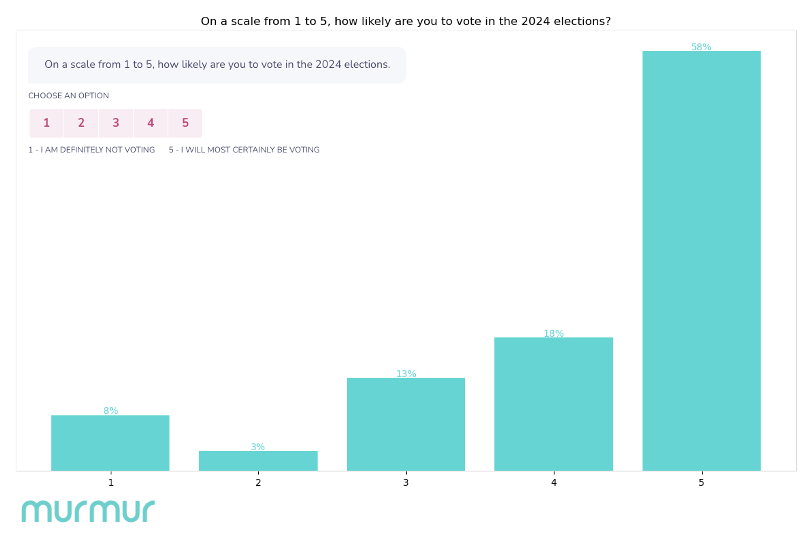Select rating option 2
Image resolution: width=801 pixels, height=536 pixels.
[81, 123]
